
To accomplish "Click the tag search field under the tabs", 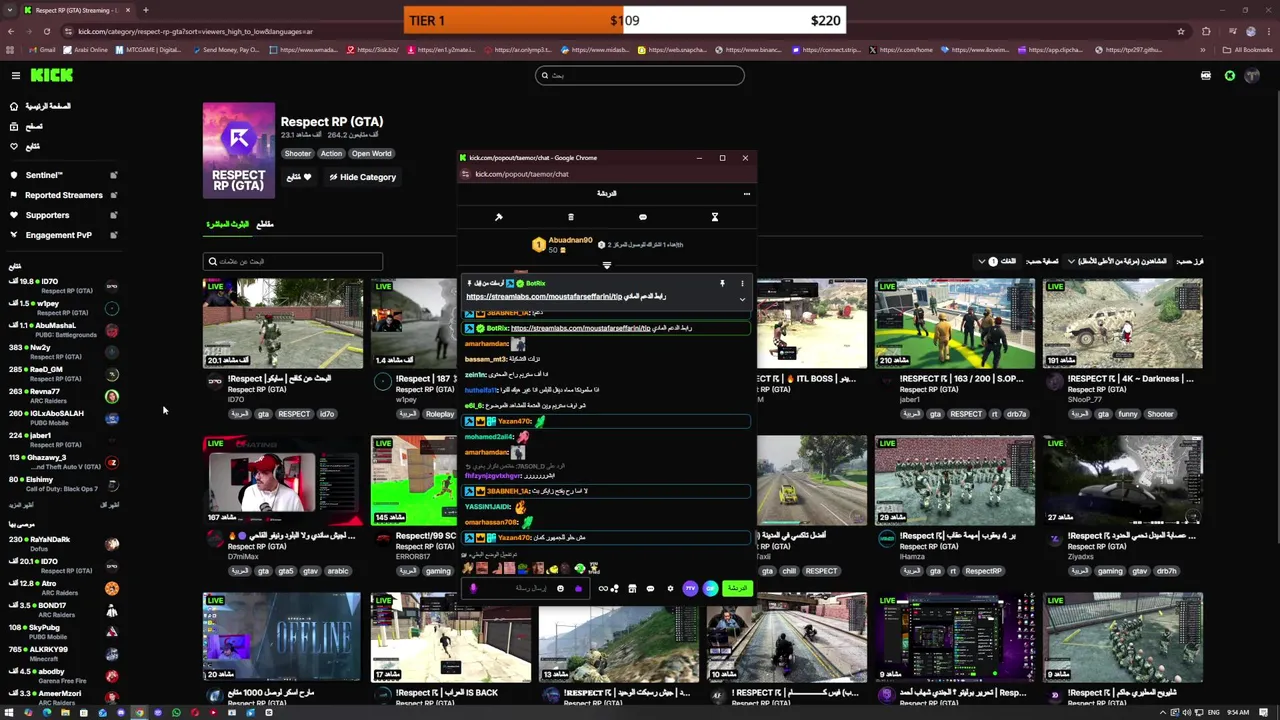I will pyautogui.click(x=293, y=261).
